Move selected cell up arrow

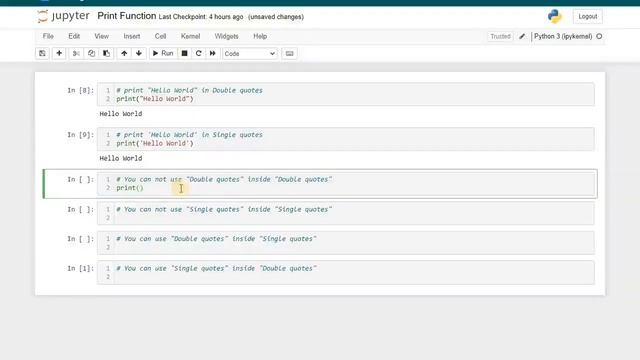[x=124, y=53]
